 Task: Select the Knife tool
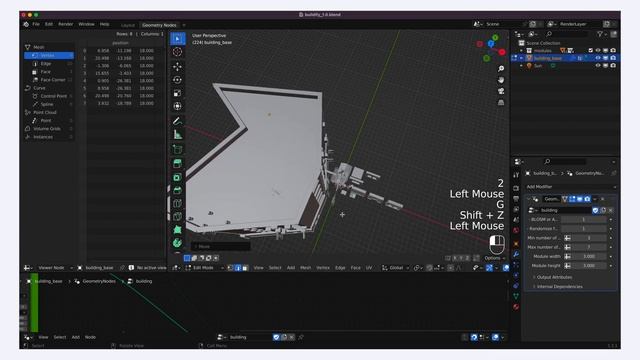178,216
